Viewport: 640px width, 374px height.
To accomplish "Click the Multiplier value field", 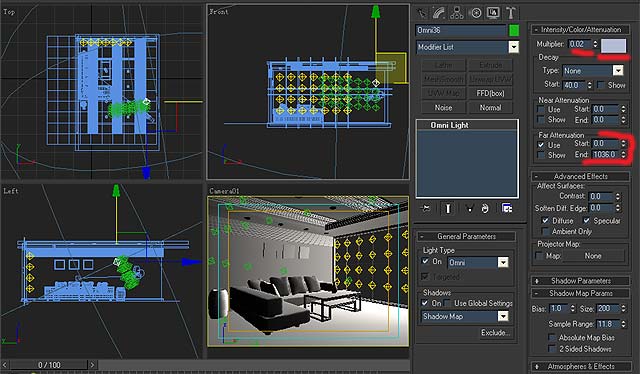I will click(x=579, y=44).
